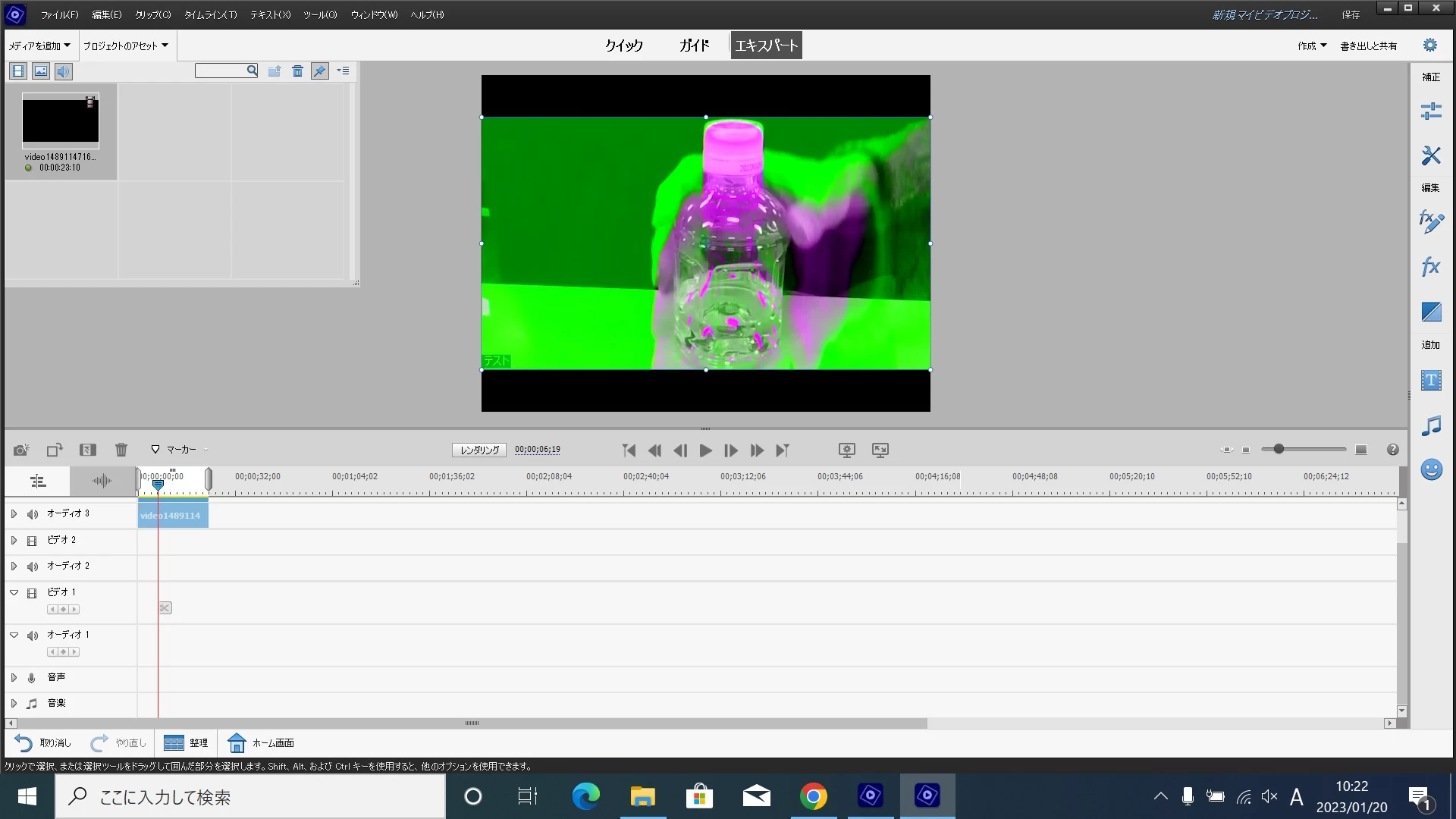Switch to the クイック tab
The height and width of the screenshot is (819, 1456).
[x=623, y=45]
